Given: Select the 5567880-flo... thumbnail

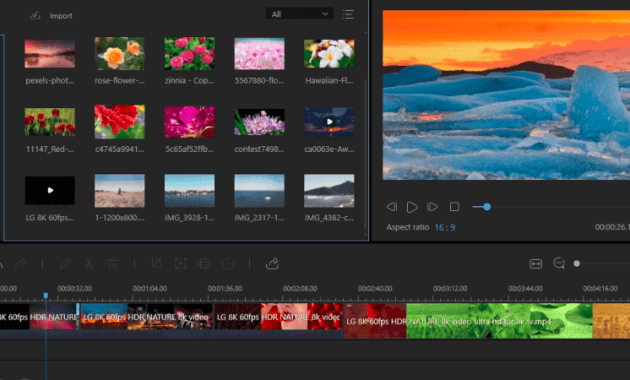Looking at the screenshot, I should click(259, 53).
